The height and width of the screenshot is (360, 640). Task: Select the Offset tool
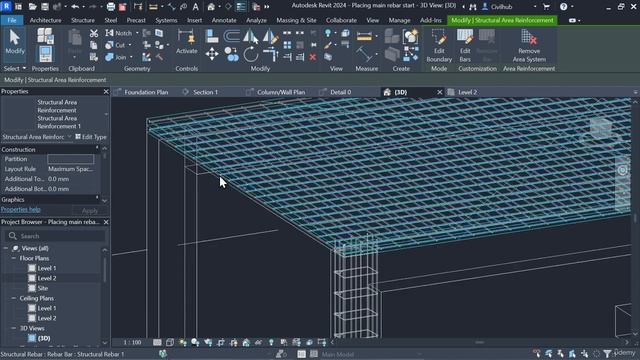click(231, 36)
